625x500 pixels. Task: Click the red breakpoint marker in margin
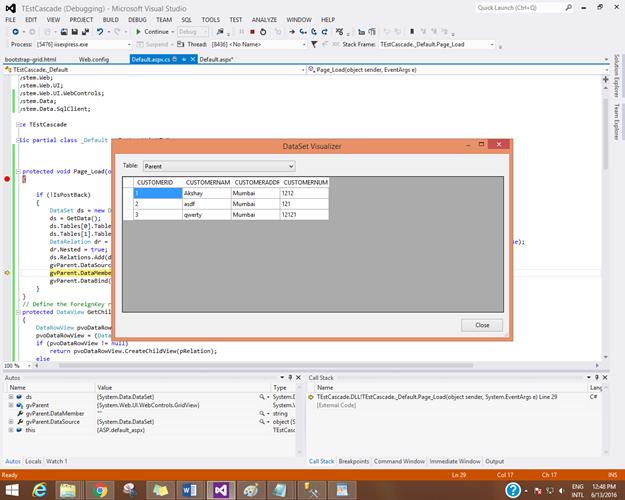(x=7, y=179)
